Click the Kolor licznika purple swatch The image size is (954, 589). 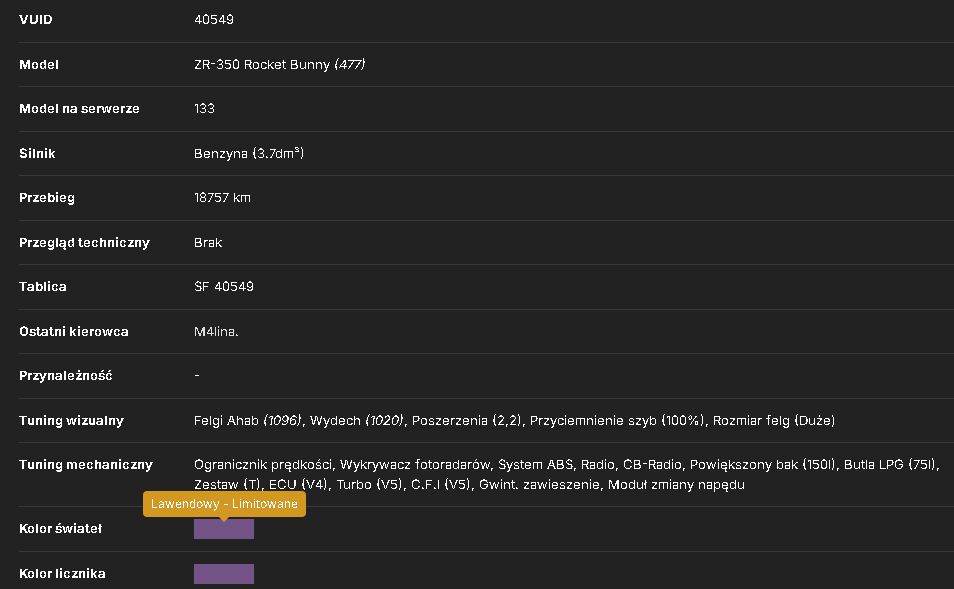point(224,574)
